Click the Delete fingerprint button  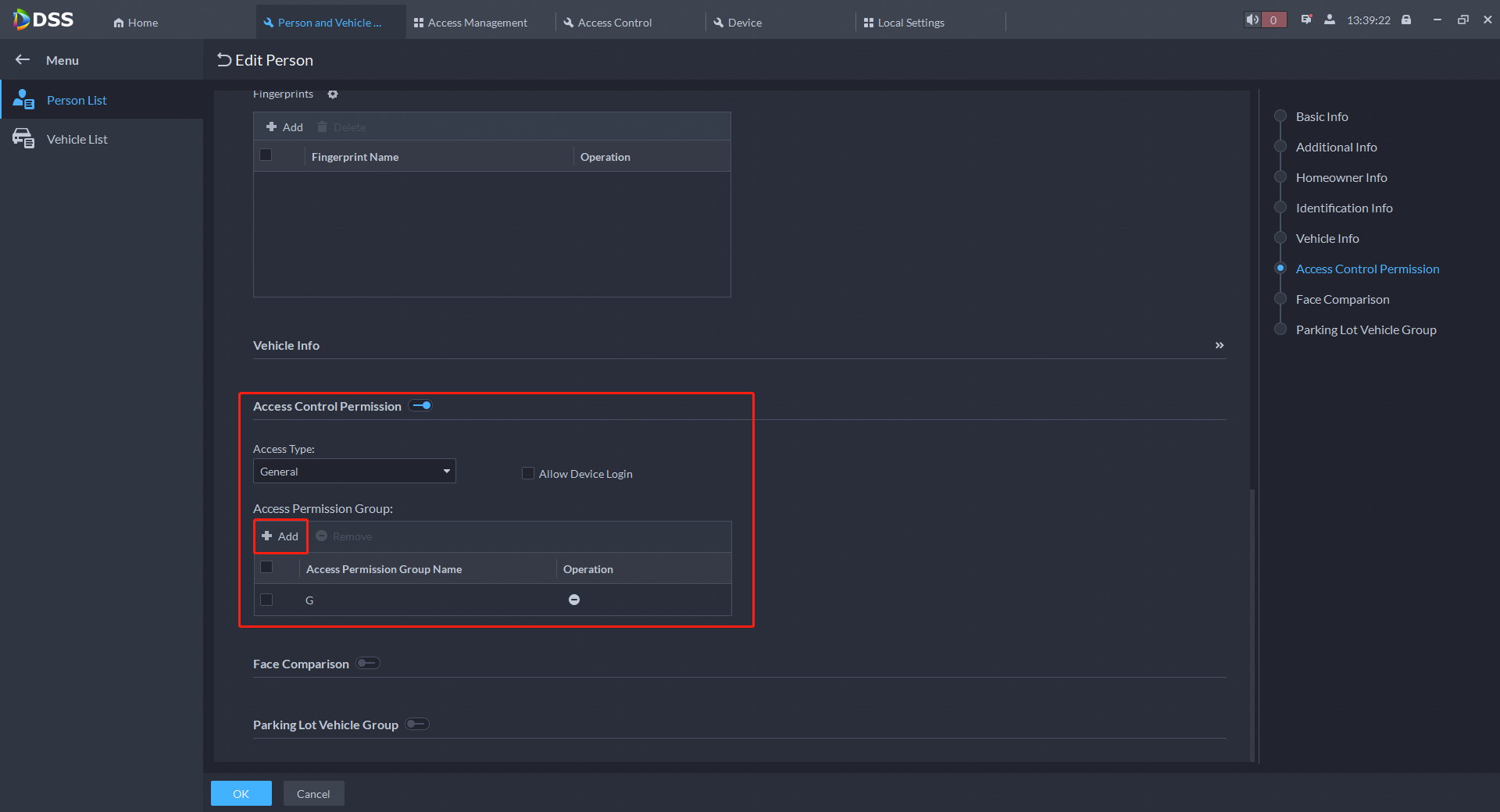(x=341, y=126)
